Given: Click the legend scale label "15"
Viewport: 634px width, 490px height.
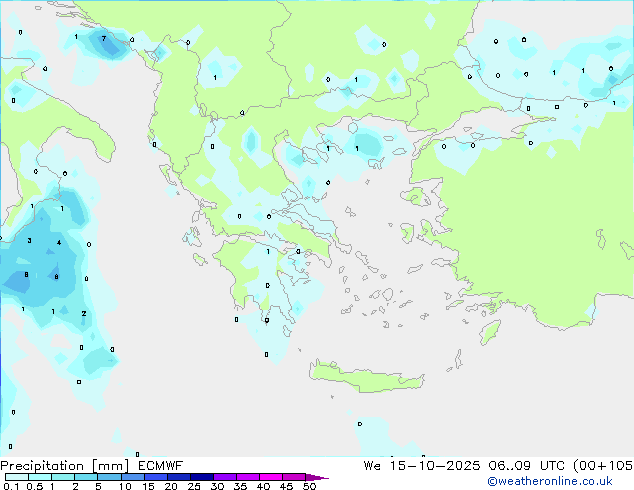Looking at the screenshot, I should pos(148,486).
